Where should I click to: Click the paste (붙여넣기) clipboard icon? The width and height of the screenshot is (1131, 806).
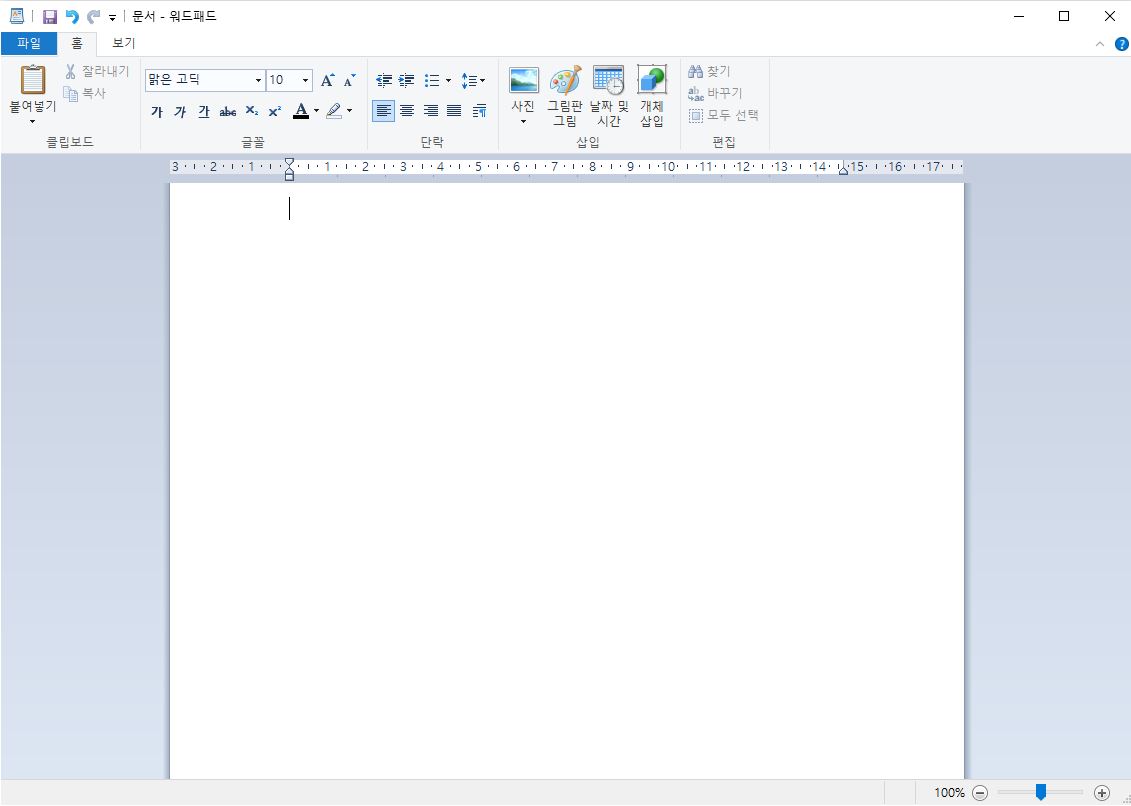point(33,80)
